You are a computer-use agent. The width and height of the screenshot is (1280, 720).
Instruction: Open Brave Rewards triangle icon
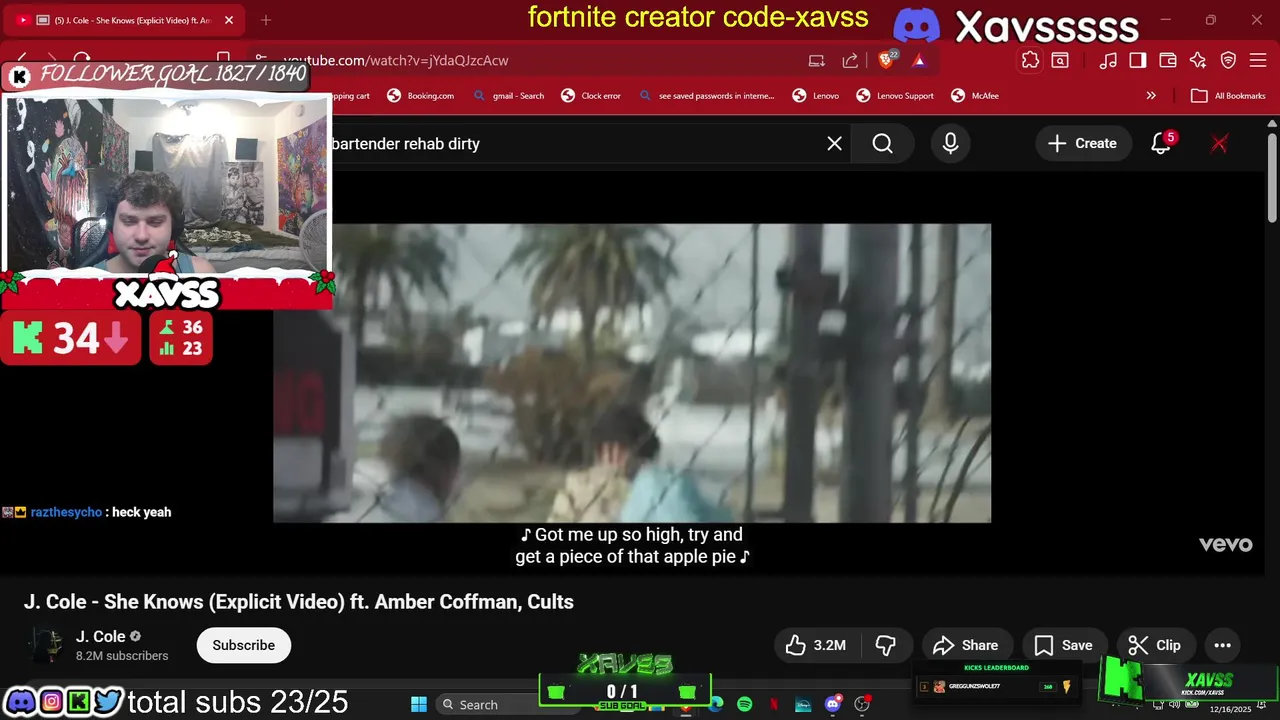click(x=919, y=61)
